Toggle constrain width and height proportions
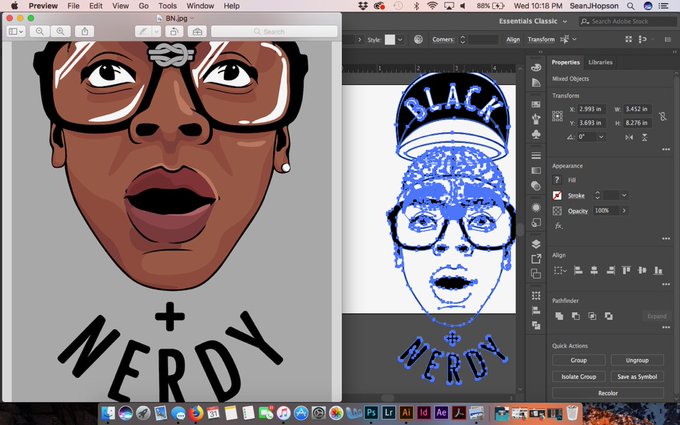The height and width of the screenshot is (425, 680). [x=662, y=116]
